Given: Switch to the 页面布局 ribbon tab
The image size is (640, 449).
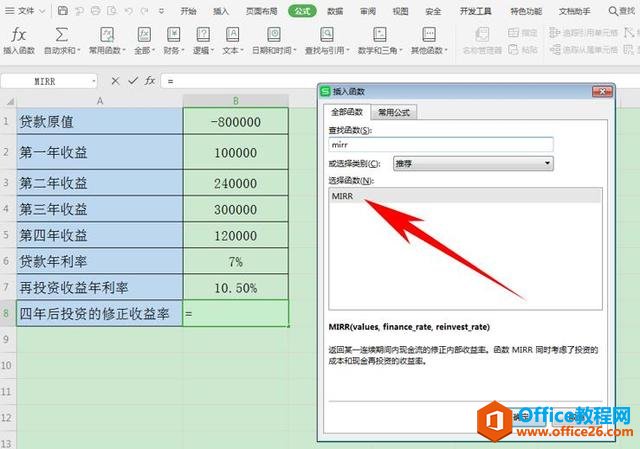Looking at the screenshot, I should pos(262,11).
